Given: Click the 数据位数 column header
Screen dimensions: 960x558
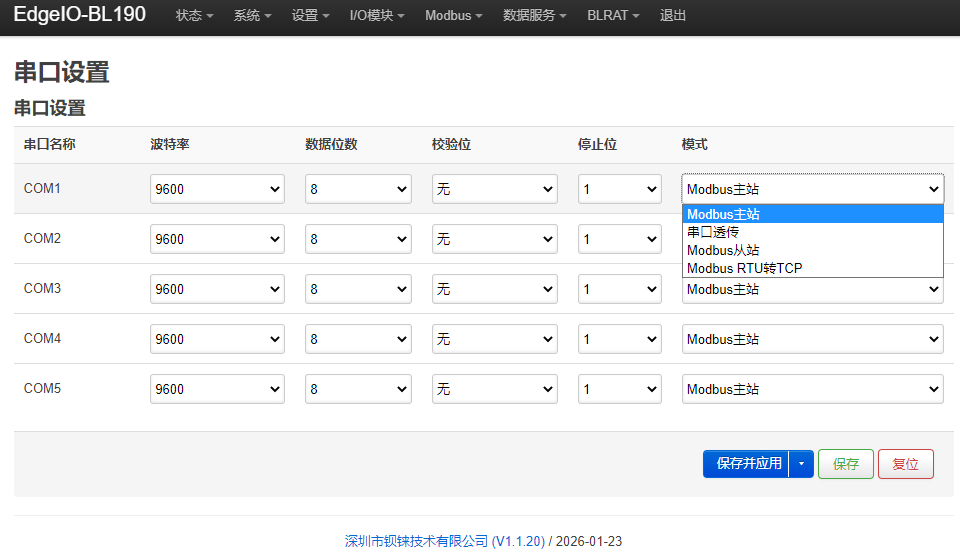Looking at the screenshot, I should tap(331, 145).
